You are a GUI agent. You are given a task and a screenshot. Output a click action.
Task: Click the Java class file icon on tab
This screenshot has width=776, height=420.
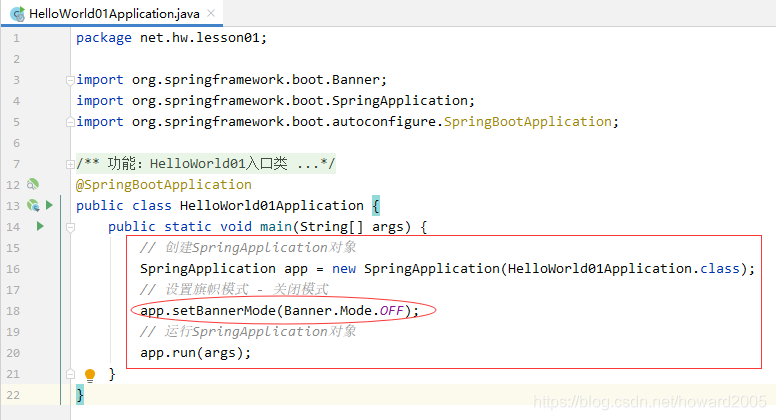pos(17,14)
